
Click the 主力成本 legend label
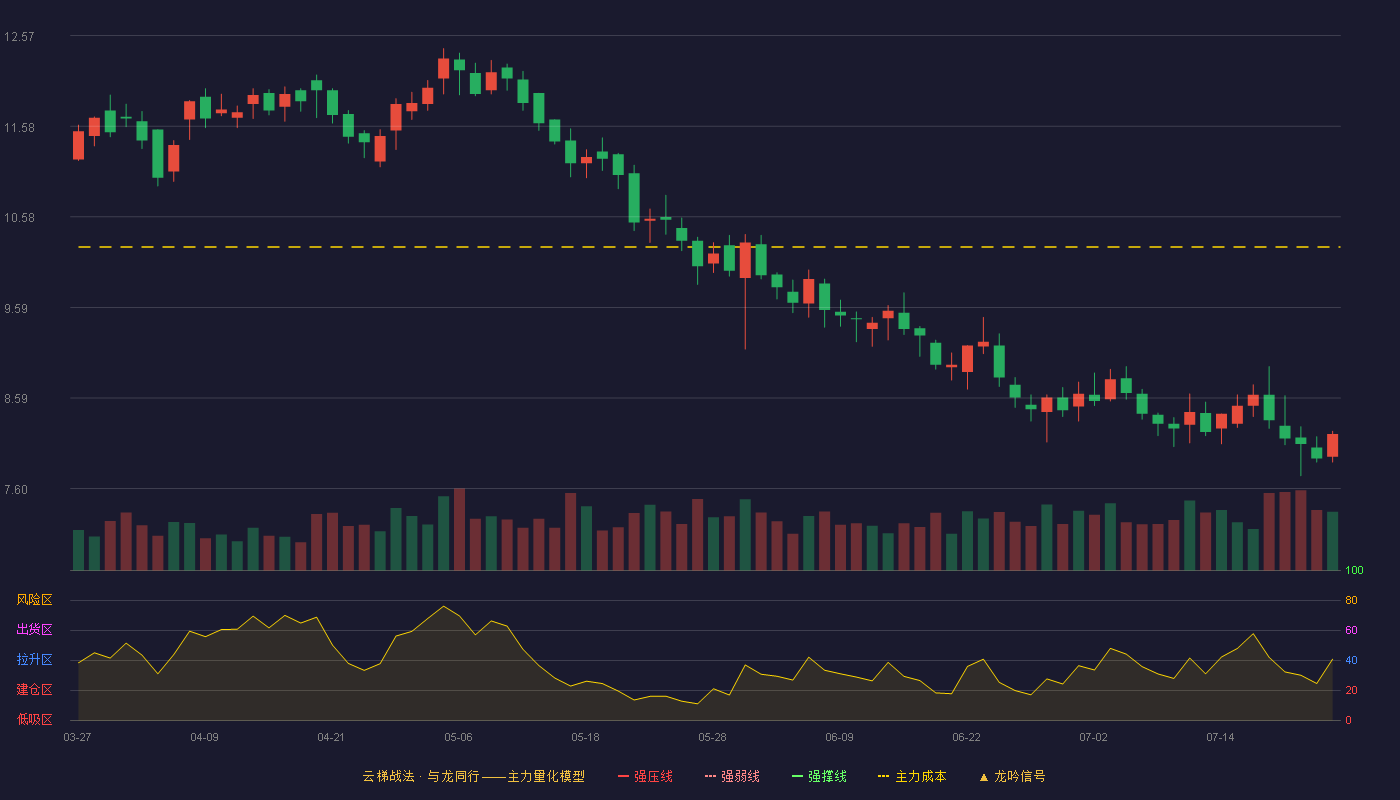[x=920, y=776]
